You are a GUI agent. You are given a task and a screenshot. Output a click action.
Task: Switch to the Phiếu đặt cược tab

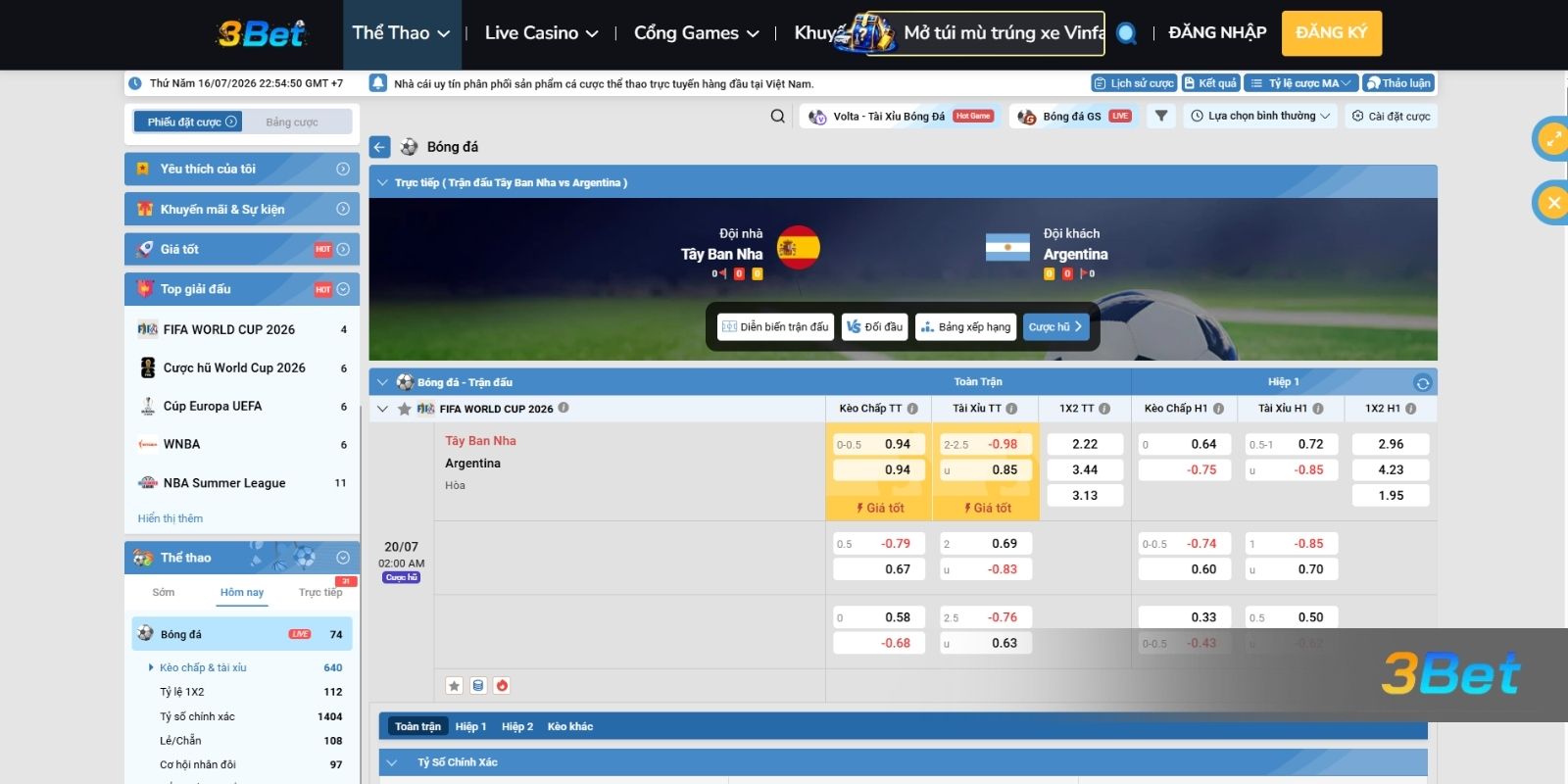tap(188, 122)
